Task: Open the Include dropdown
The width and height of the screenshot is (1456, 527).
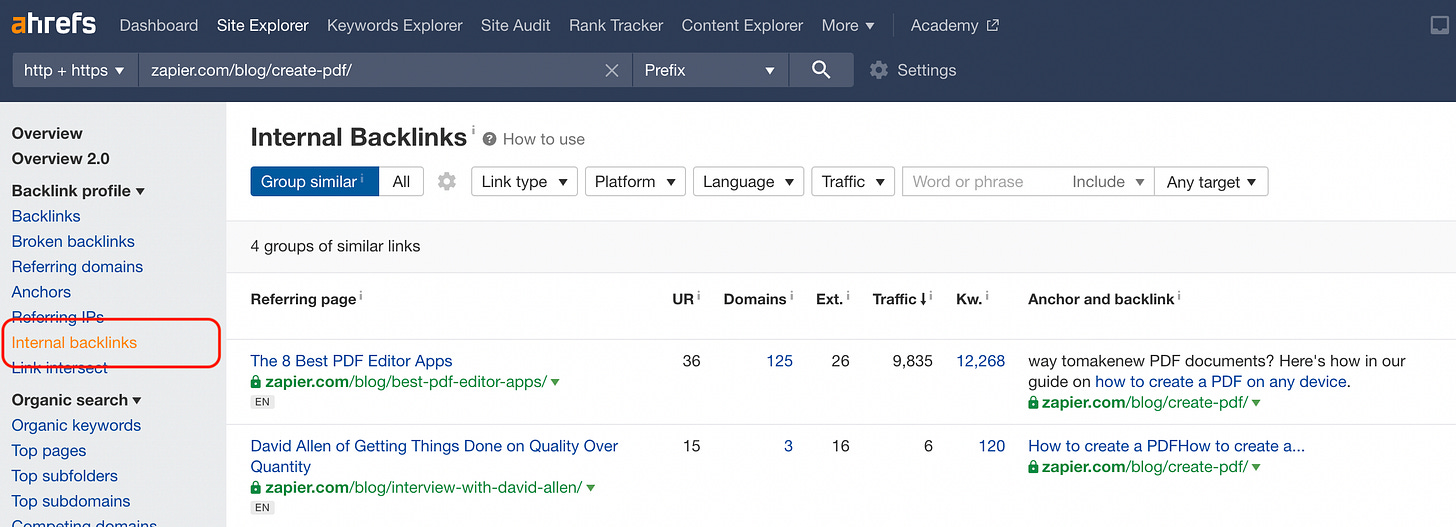Action: tap(1108, 182)
